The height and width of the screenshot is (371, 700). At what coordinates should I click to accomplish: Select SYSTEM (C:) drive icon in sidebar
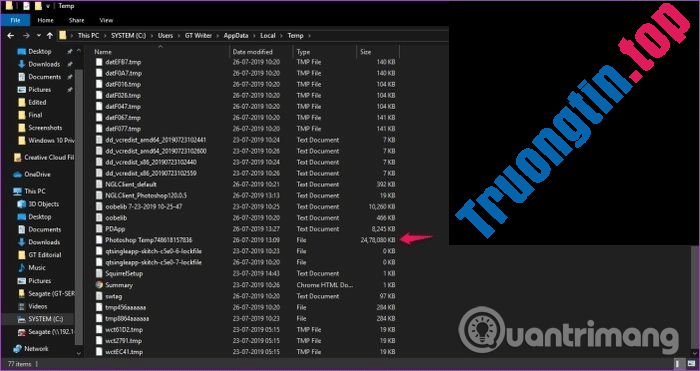point(21,319)
